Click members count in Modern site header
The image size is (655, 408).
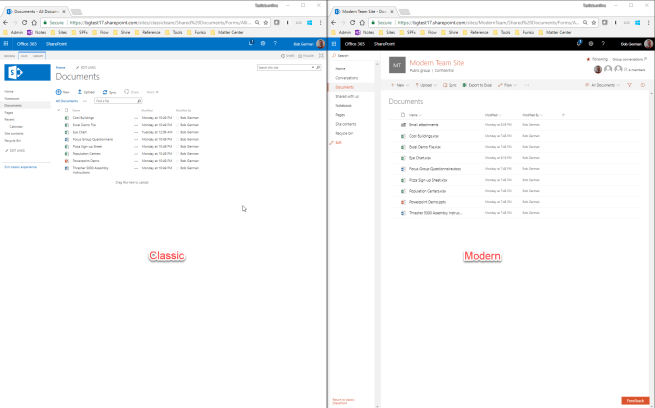point(635,70)
